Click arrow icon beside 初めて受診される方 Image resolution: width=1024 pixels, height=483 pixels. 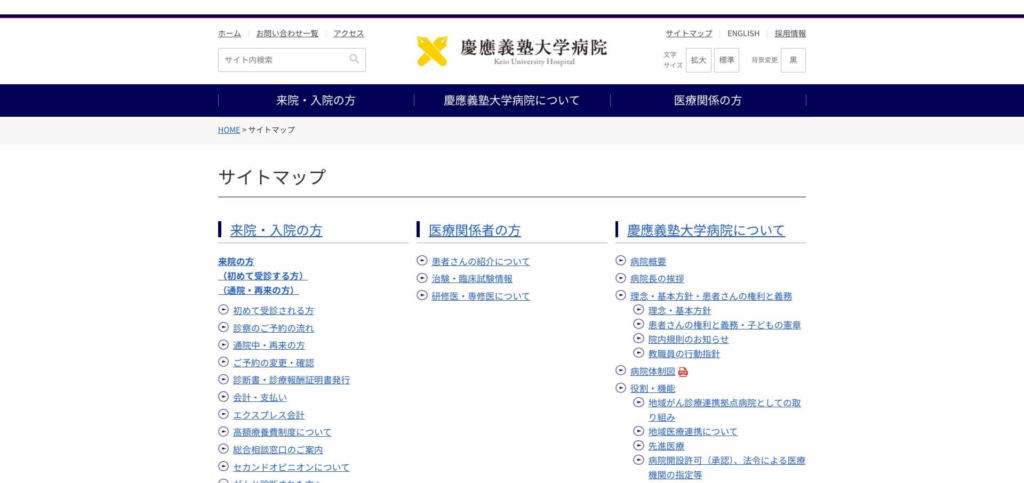tap(223, 311)
